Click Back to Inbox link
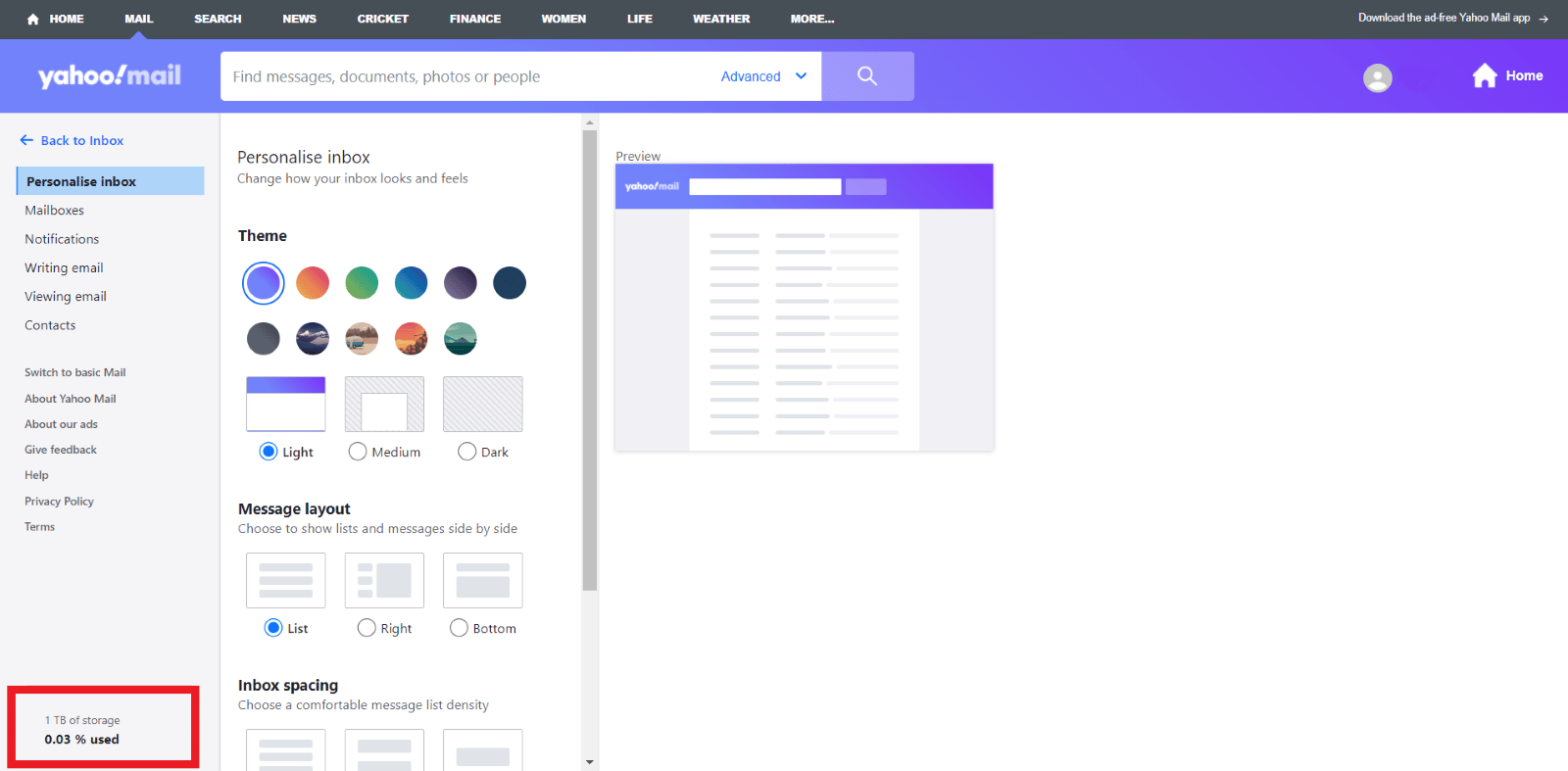1568x771 pixels. (82, 140)
